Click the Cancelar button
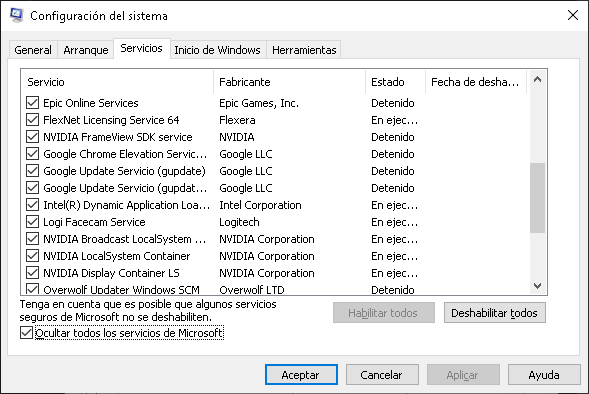The width and height of the screenshot is (589, 394). (382, 374)
